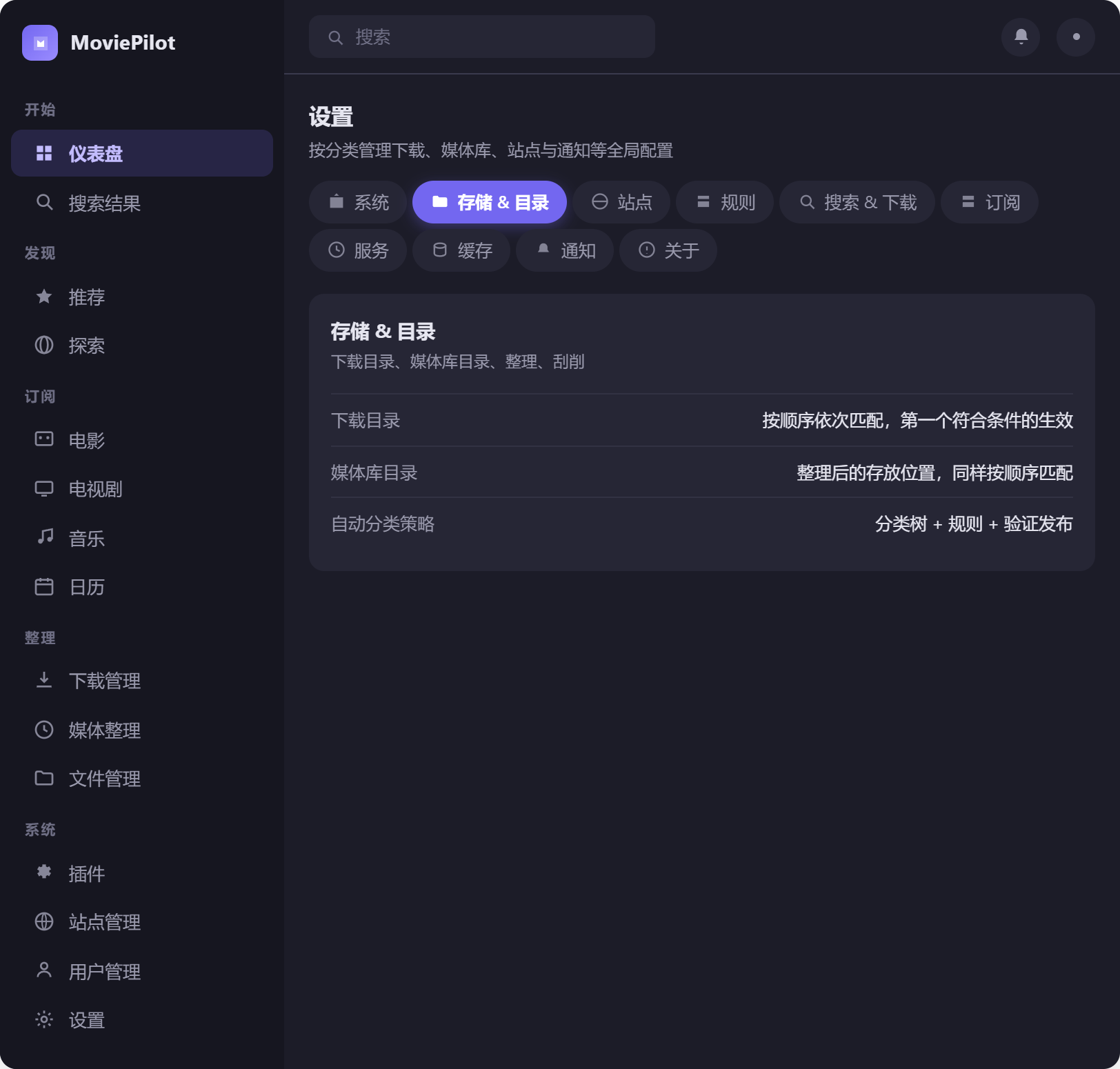Open 日历 calendar page
This screenshot has width=1120, height=1069.
click(142, 586)
